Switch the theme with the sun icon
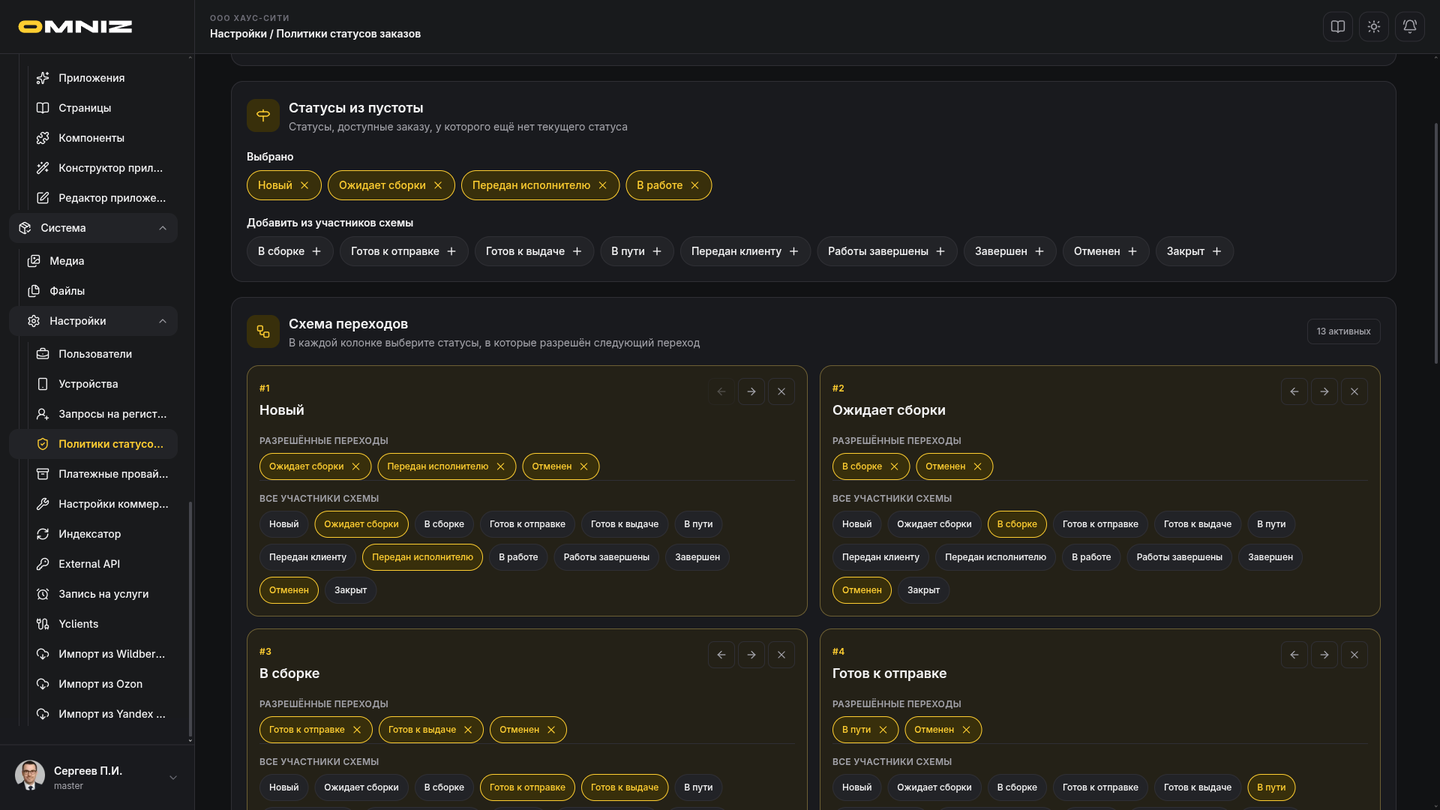Screen dimensions: 1440x810 pyautogui.click(x=1374, y=27)
